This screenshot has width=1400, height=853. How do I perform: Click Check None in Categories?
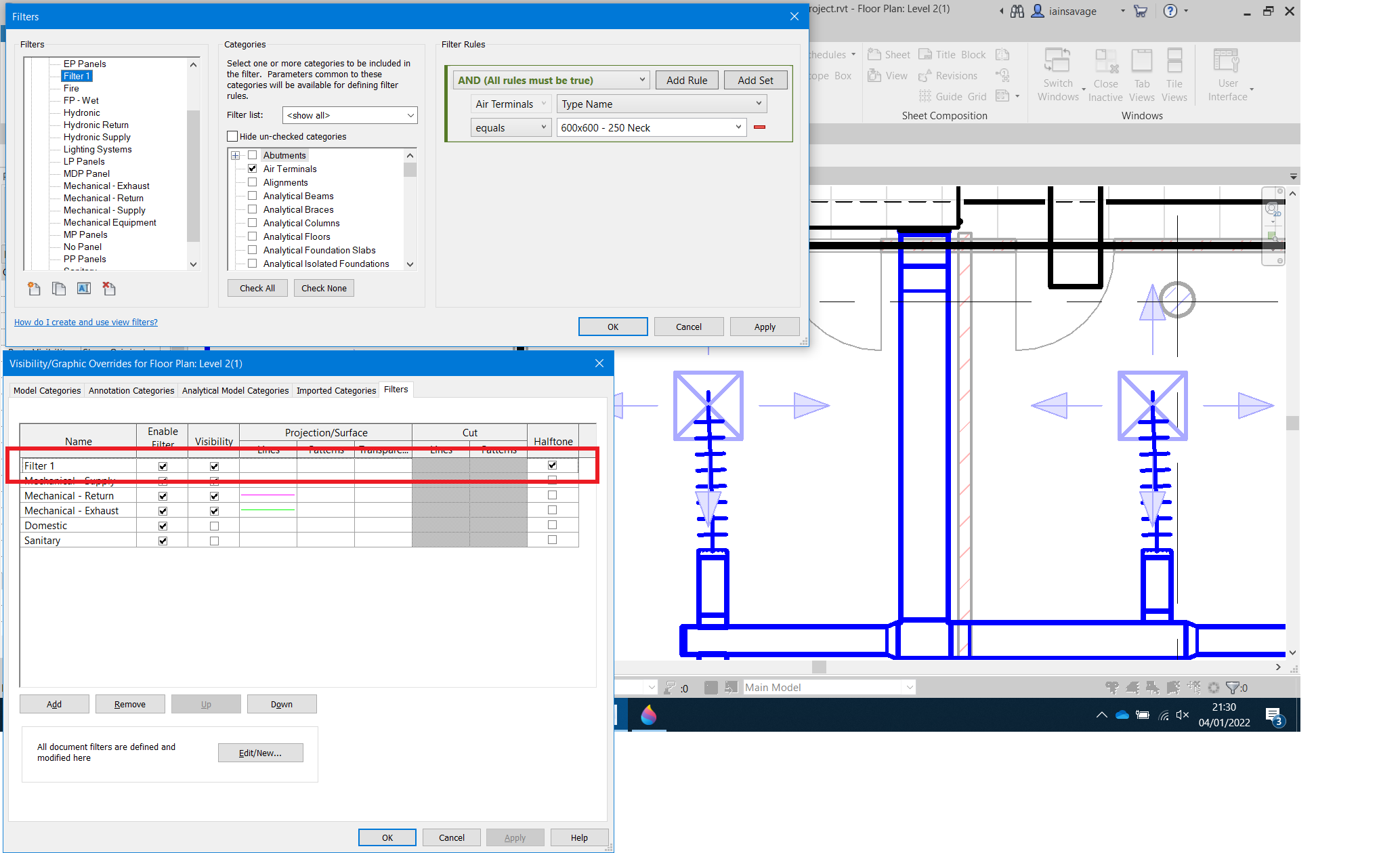pos(324,287)
